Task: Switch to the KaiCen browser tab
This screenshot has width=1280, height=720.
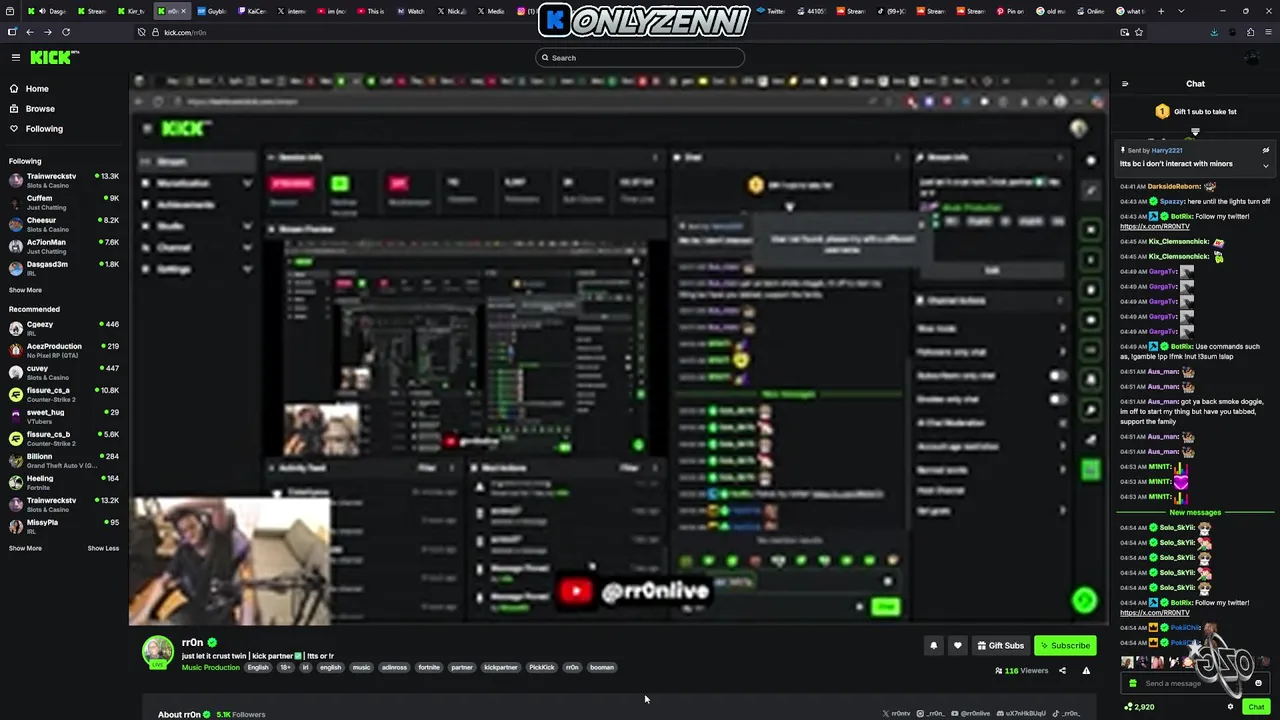Action: pyautogui.click(x=252, y=11)
